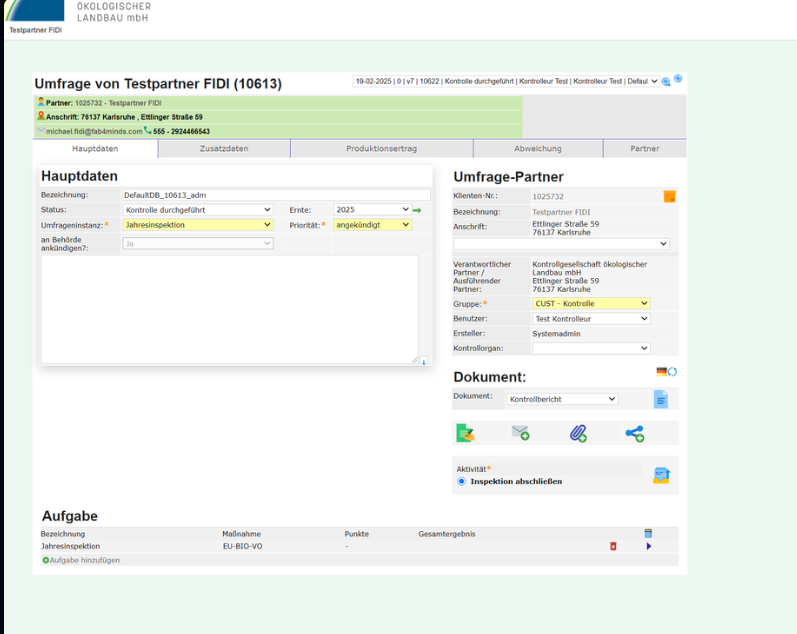Open the Benutzer Test Kontrolleur dropdown

(590, 318)
